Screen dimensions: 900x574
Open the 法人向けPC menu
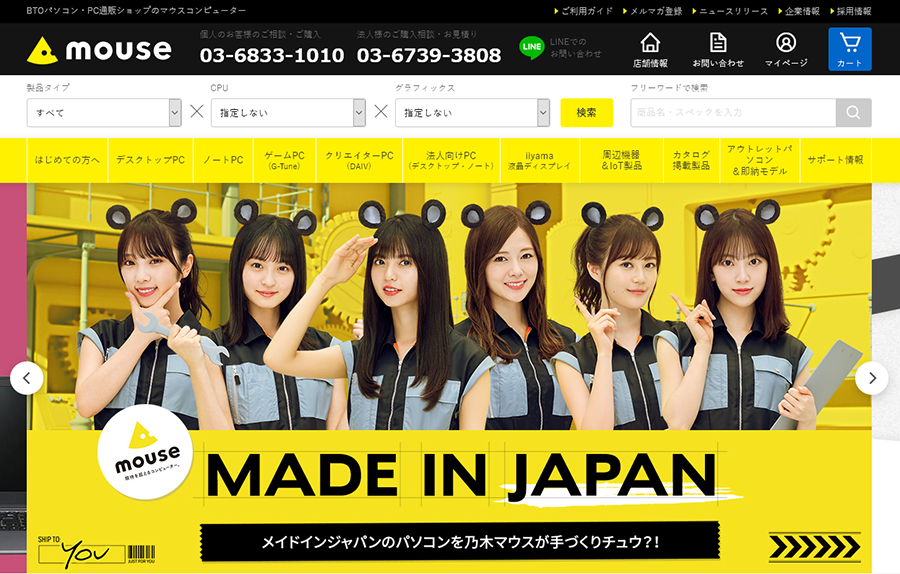coord(451,160)
